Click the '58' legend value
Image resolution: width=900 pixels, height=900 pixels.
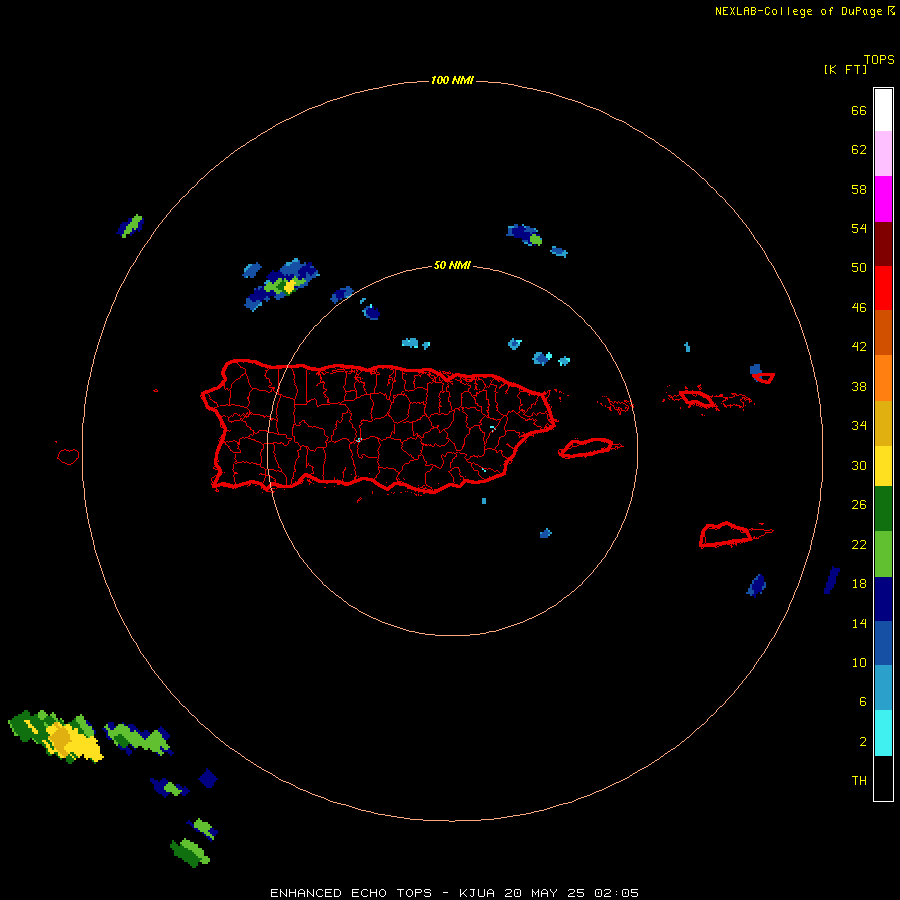click(x=859, y=189)
